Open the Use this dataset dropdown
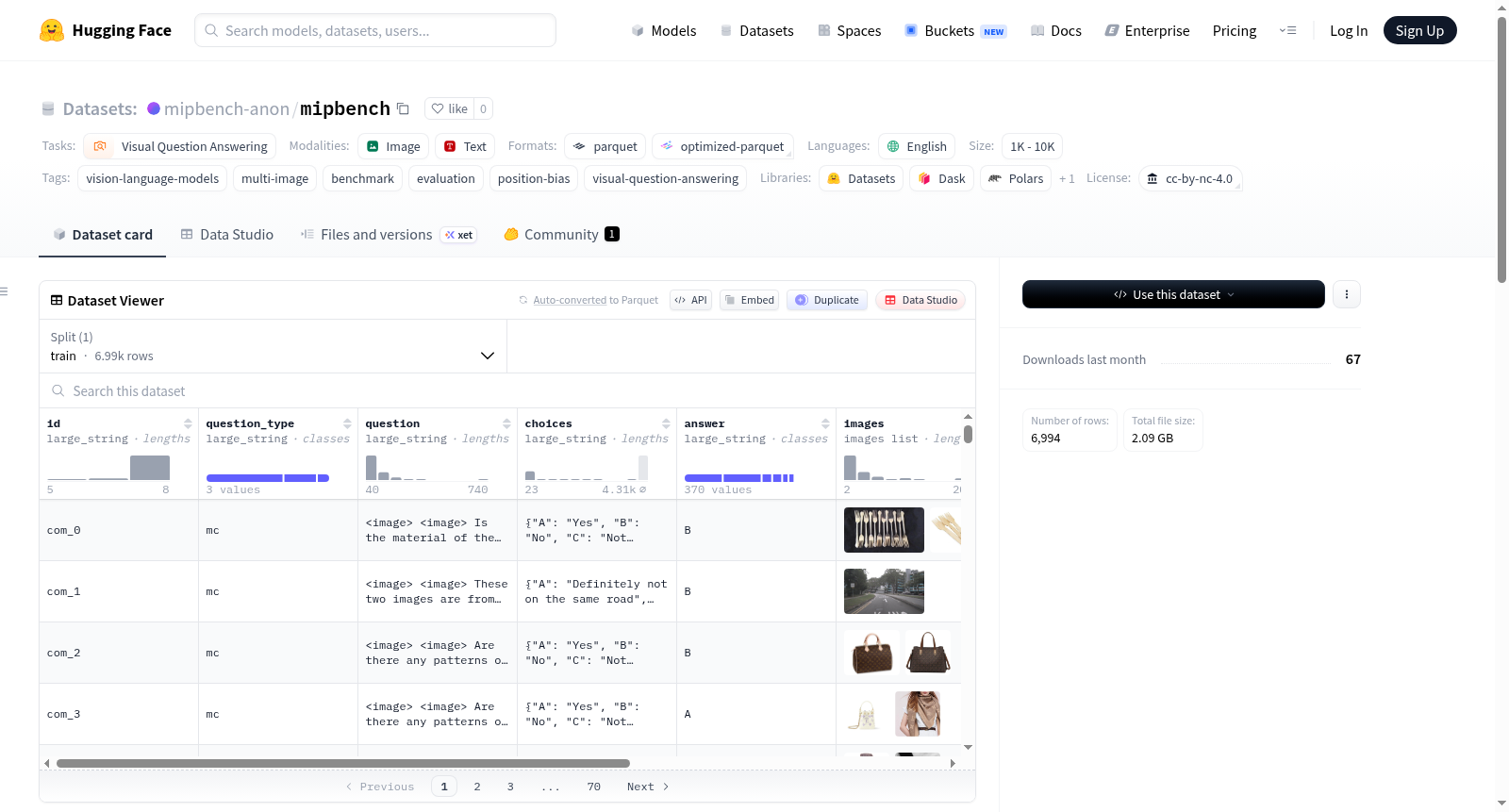Screen dimensions: 1509x812 click(x=1173, y=294)
